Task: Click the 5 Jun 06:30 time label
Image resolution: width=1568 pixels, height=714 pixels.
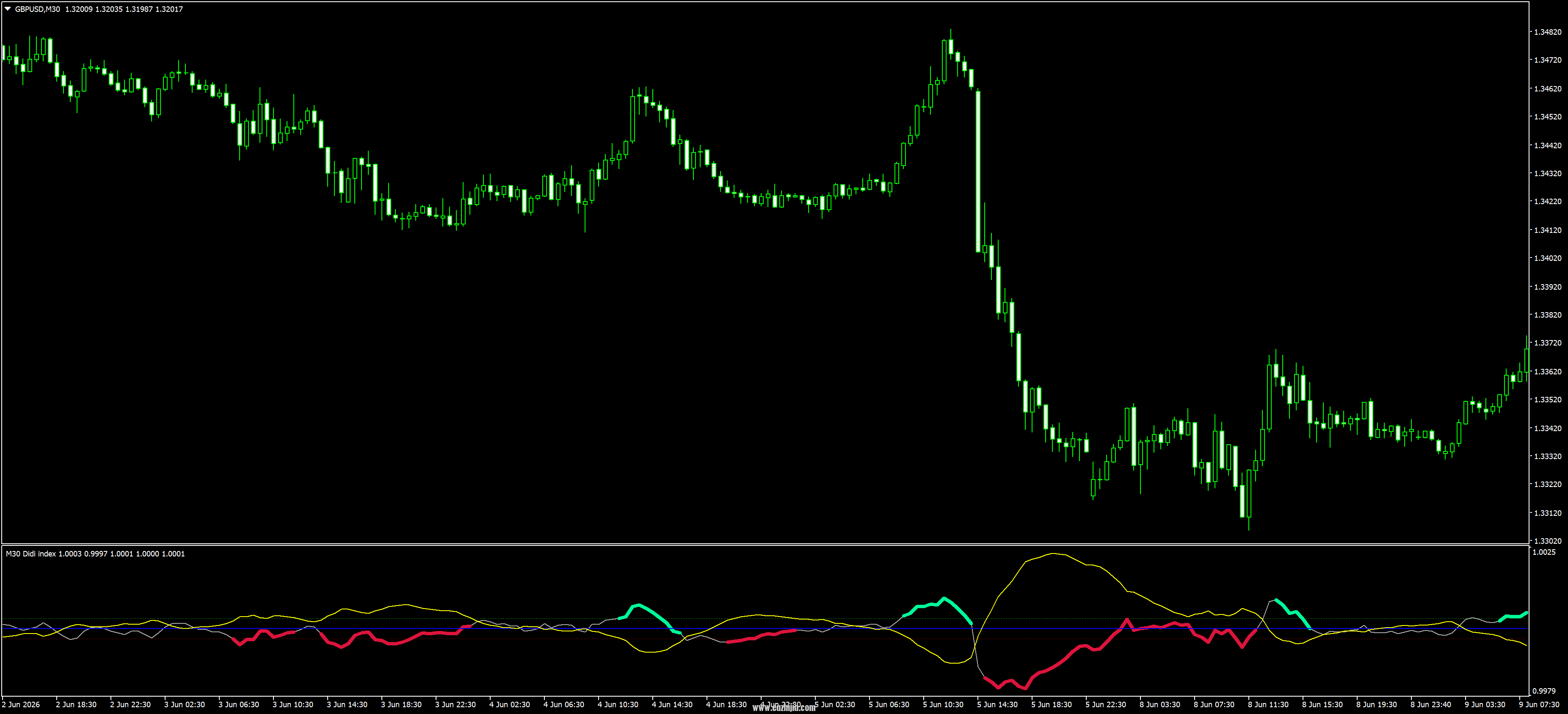Action: coord(889,704)
